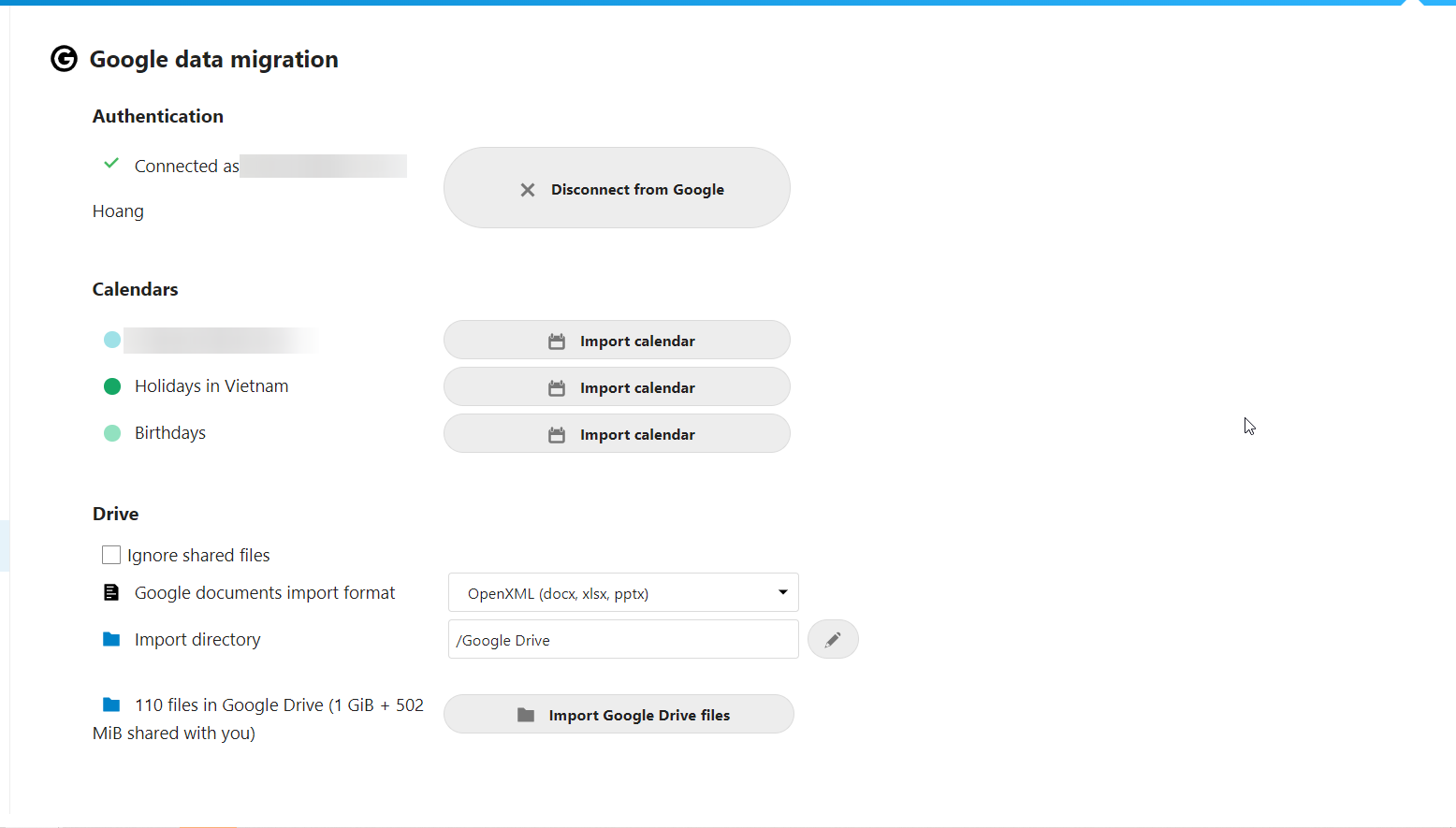This screenshot has width=1456, height=828.
Task: Enable the Ignore shared files checkbox
Action: [x=111, y=555]
